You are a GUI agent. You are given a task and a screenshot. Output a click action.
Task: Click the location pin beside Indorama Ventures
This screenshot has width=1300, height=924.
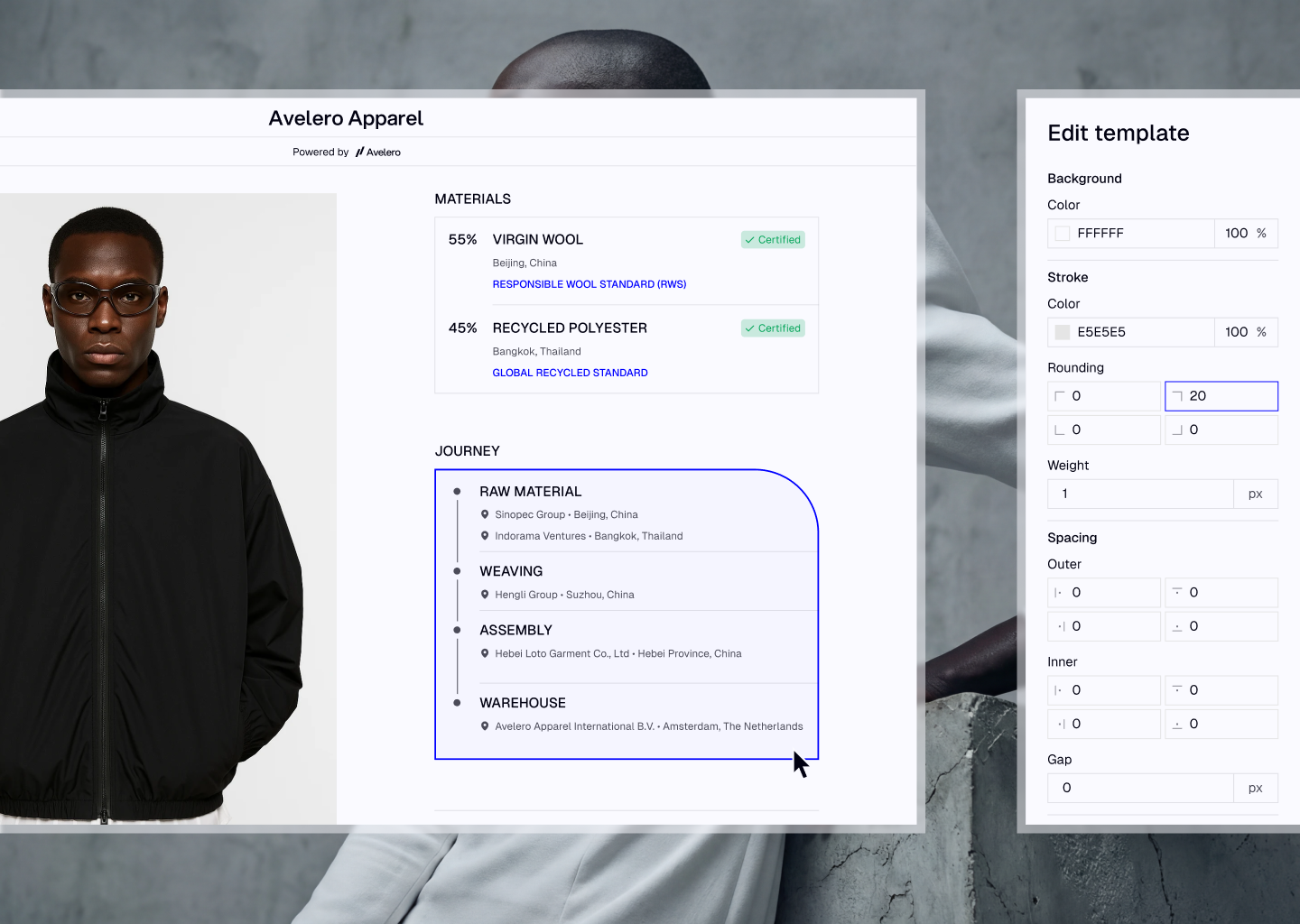point(485,536)
